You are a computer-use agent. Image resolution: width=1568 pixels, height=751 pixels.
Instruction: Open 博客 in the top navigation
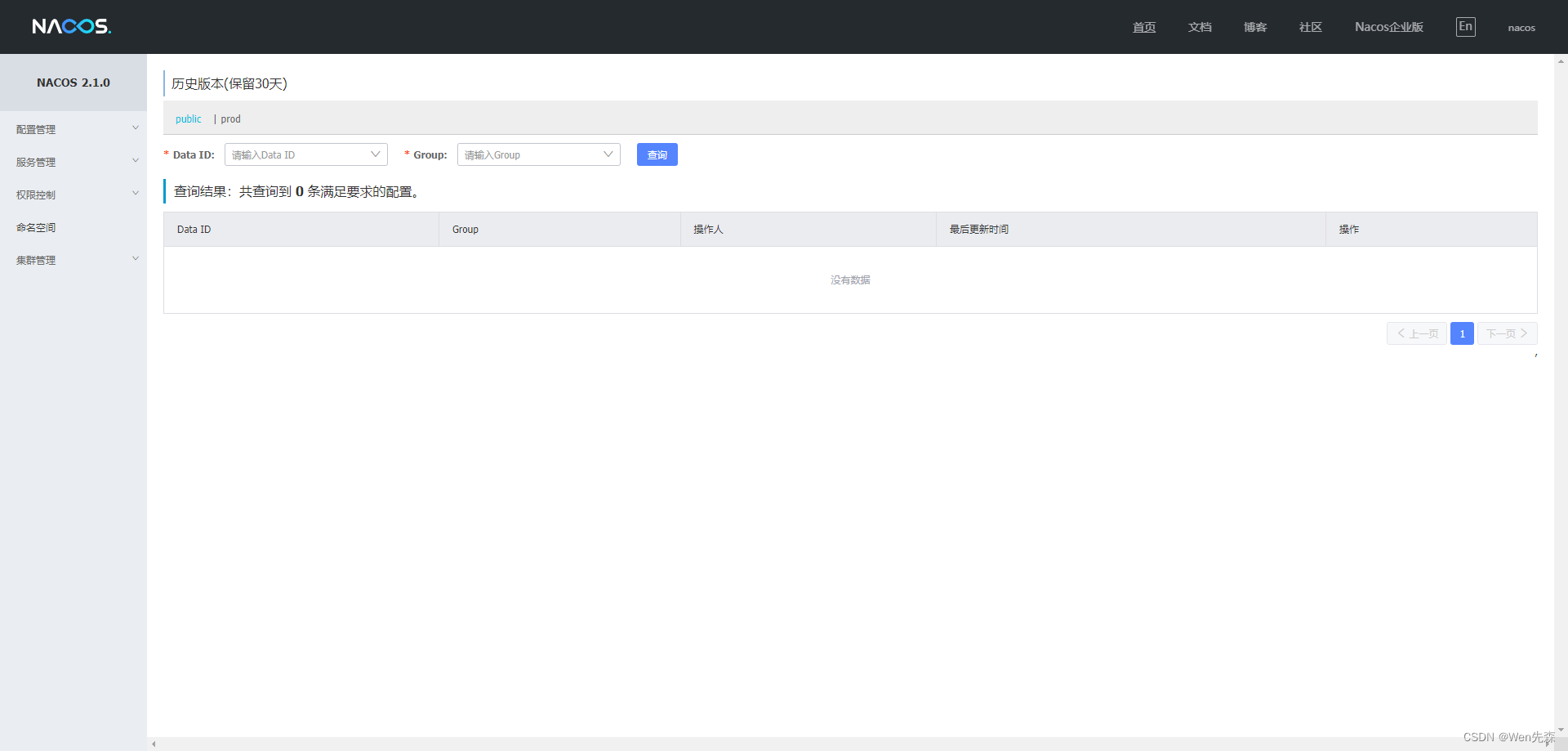point(1254,27)
